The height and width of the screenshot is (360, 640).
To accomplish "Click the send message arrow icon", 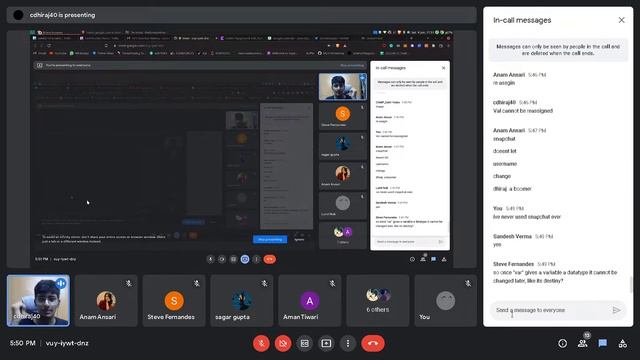I will tap(616, 310).
